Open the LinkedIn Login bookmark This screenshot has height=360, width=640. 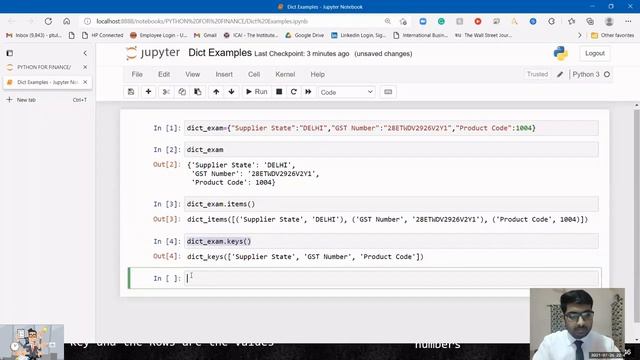(x=358, y=36)
